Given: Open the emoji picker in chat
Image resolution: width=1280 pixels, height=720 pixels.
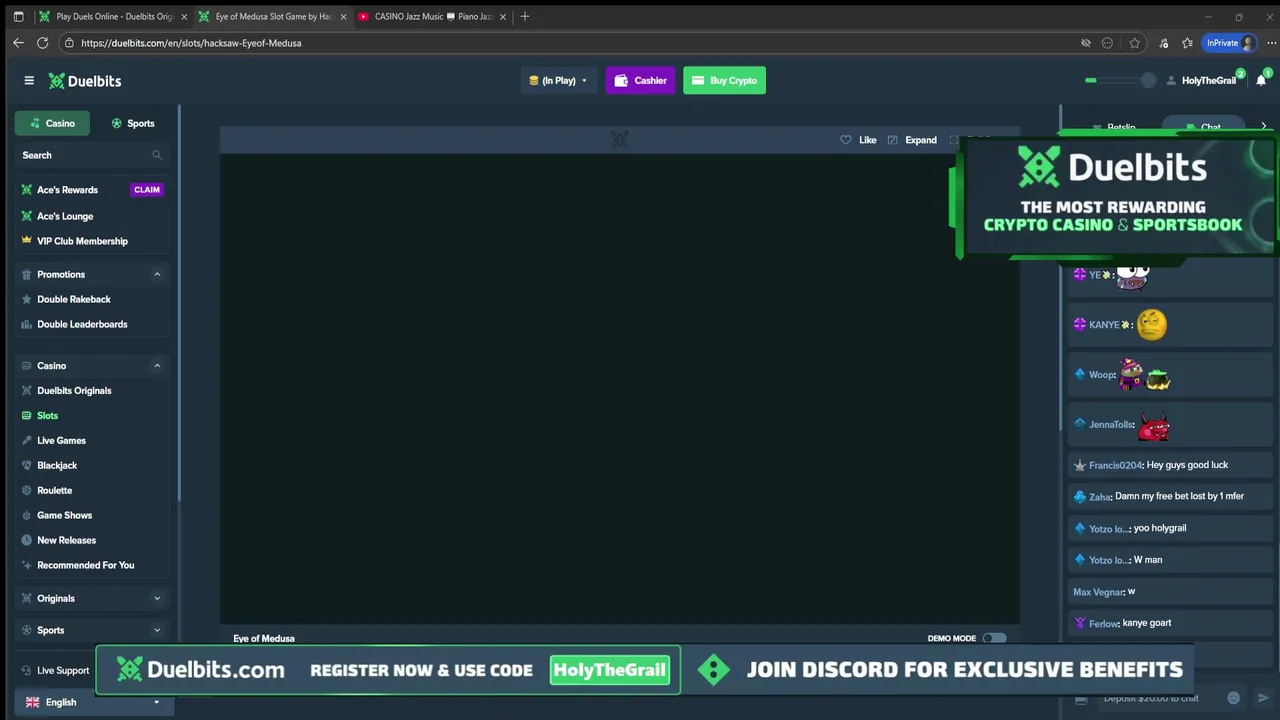Looking at the screenshot, I should (1233, 698).
